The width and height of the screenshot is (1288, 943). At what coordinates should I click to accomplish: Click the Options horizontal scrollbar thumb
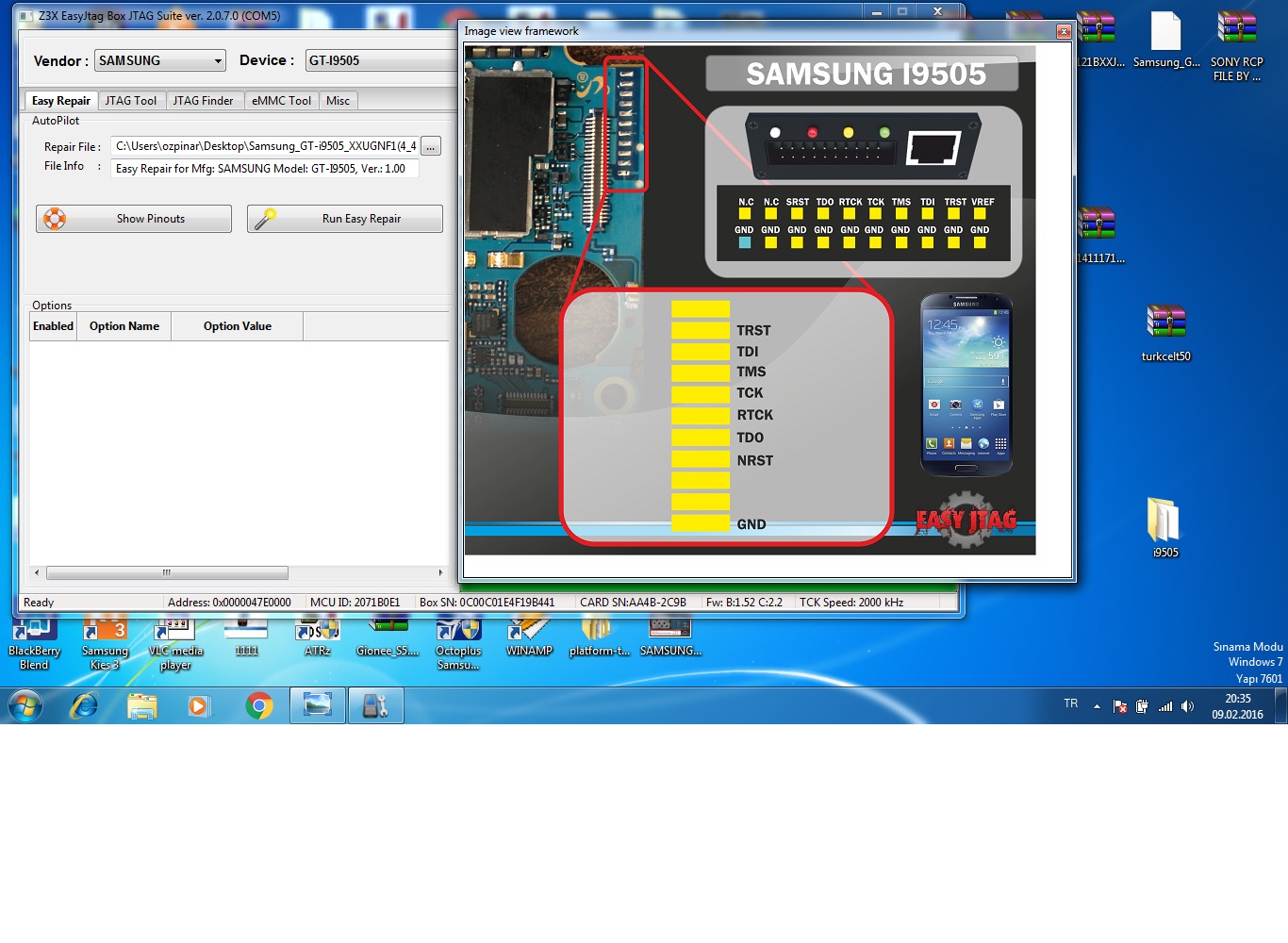pyautogui.click(x=167, y=572)
